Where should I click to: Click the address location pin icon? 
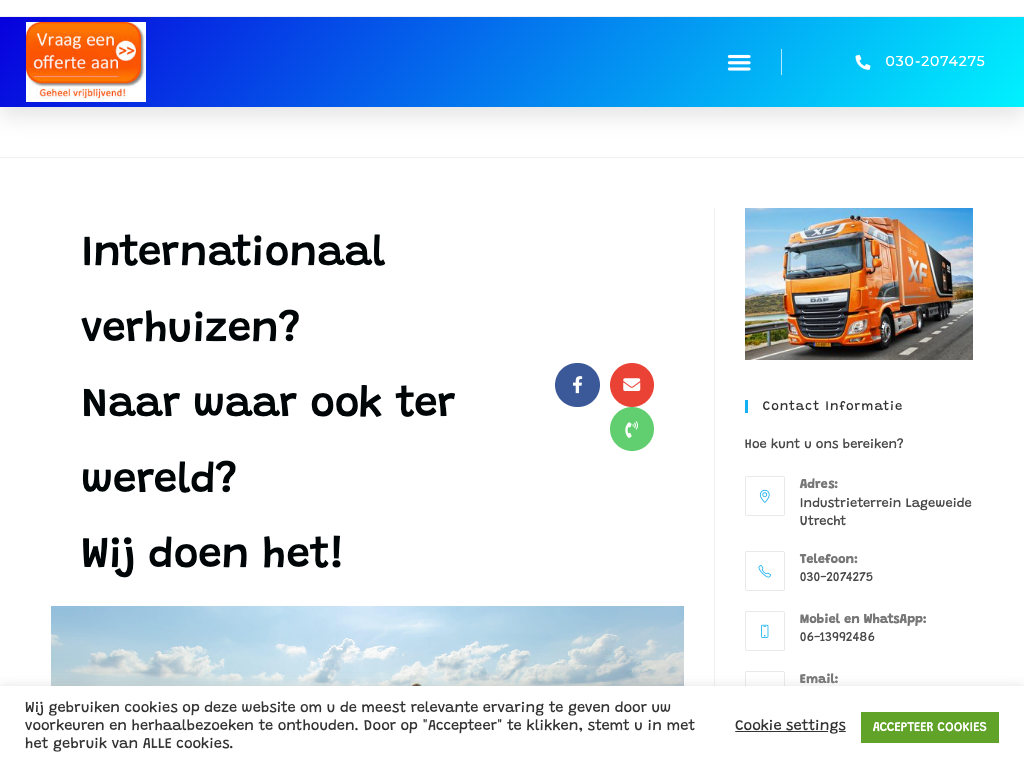pos(765,496)
